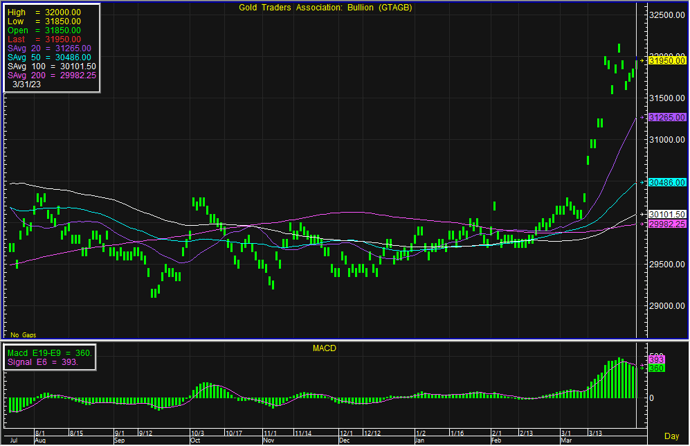
Task: Click the Macd E19-E9 legend line
Action: click(49, 353)
